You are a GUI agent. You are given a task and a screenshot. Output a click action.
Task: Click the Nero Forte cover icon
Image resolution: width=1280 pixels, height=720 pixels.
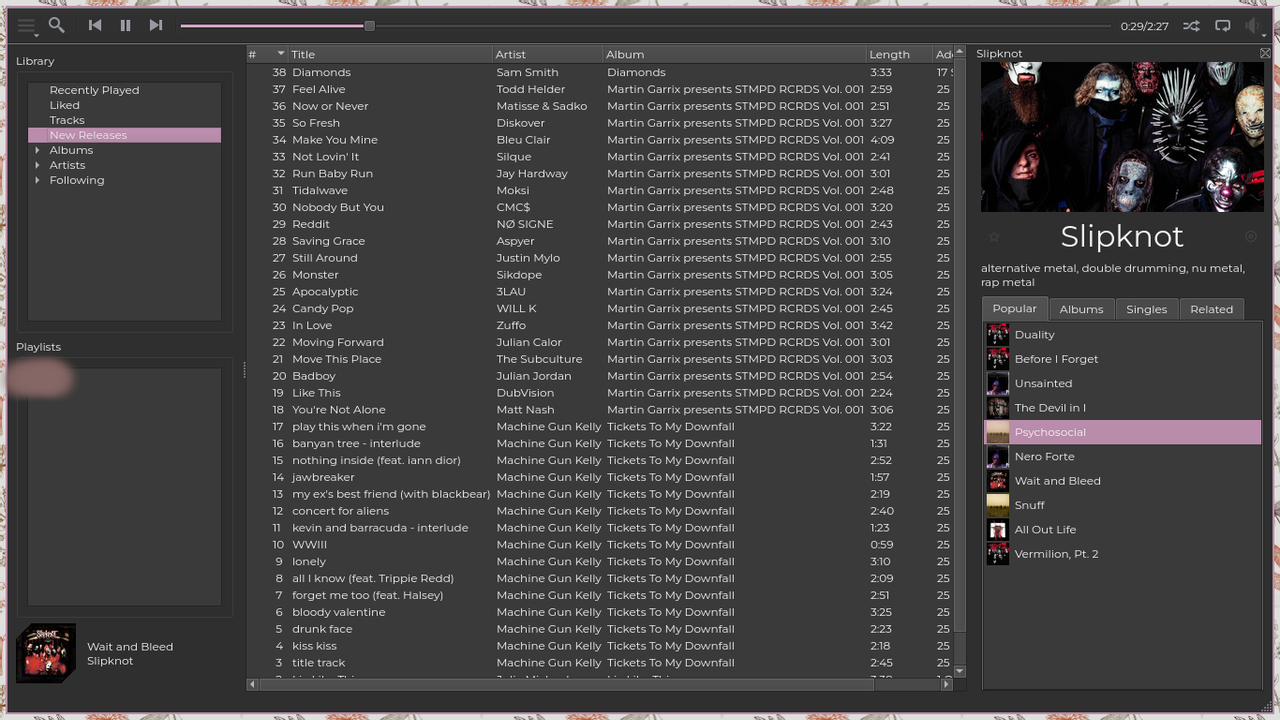coord(998,456)
